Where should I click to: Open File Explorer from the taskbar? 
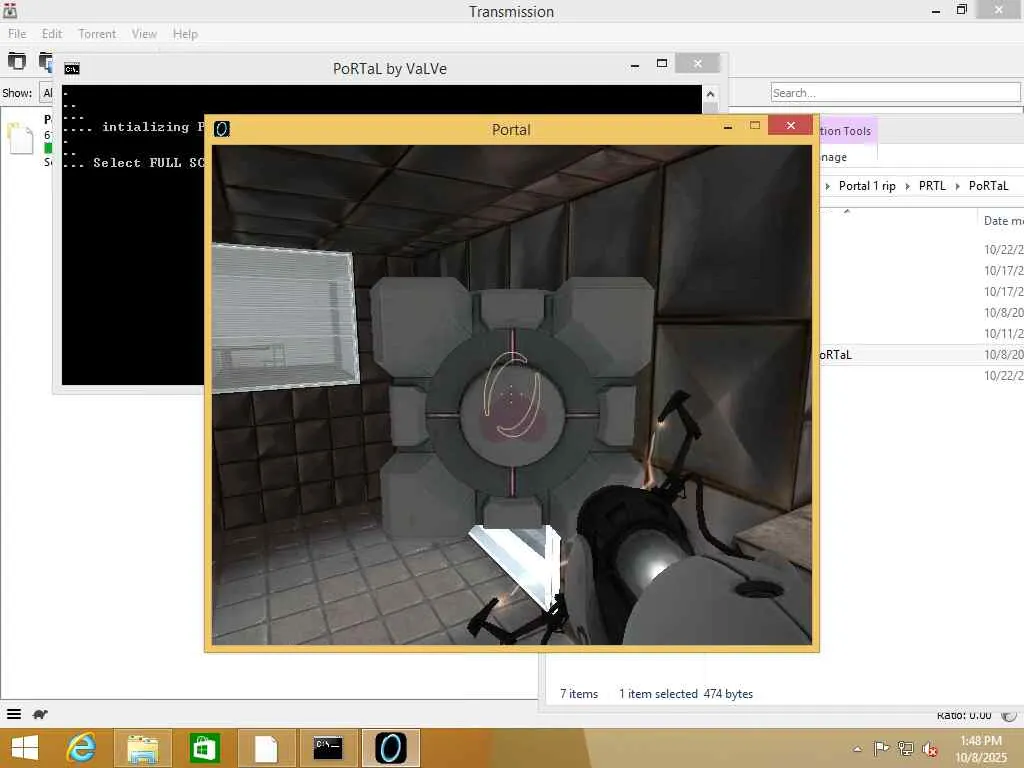142,748
